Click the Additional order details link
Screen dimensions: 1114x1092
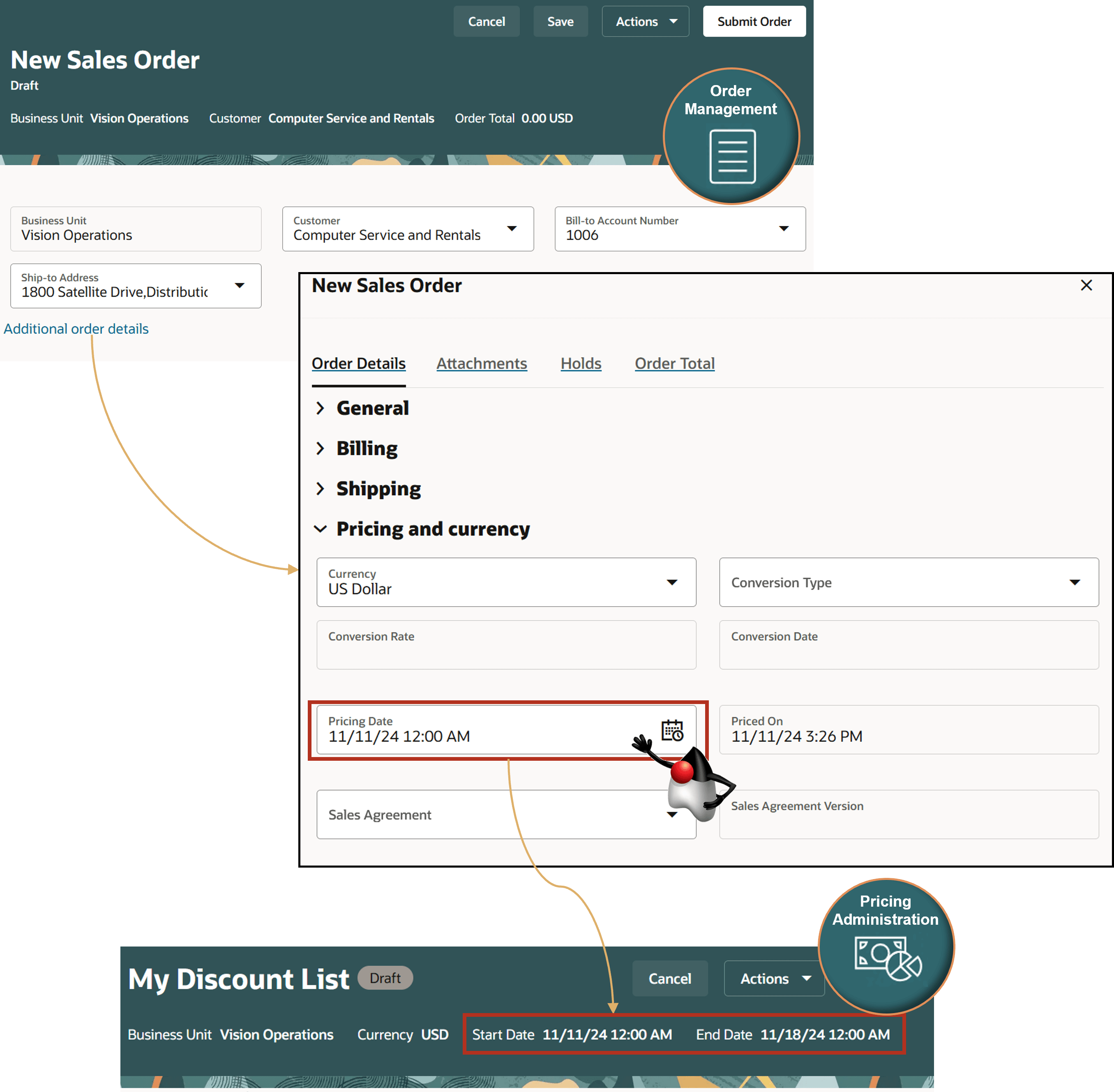point(76,329)
